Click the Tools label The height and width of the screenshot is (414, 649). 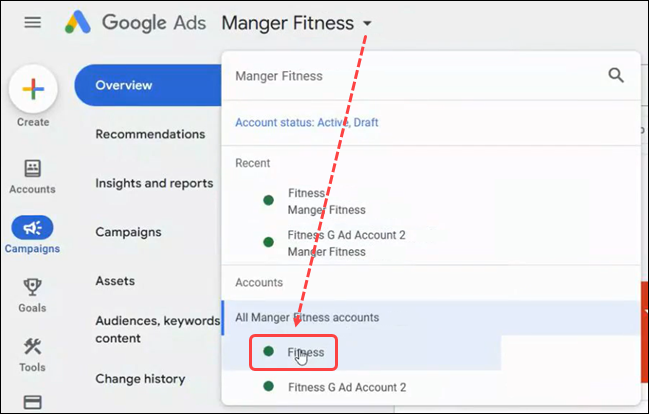coord(32,367)
